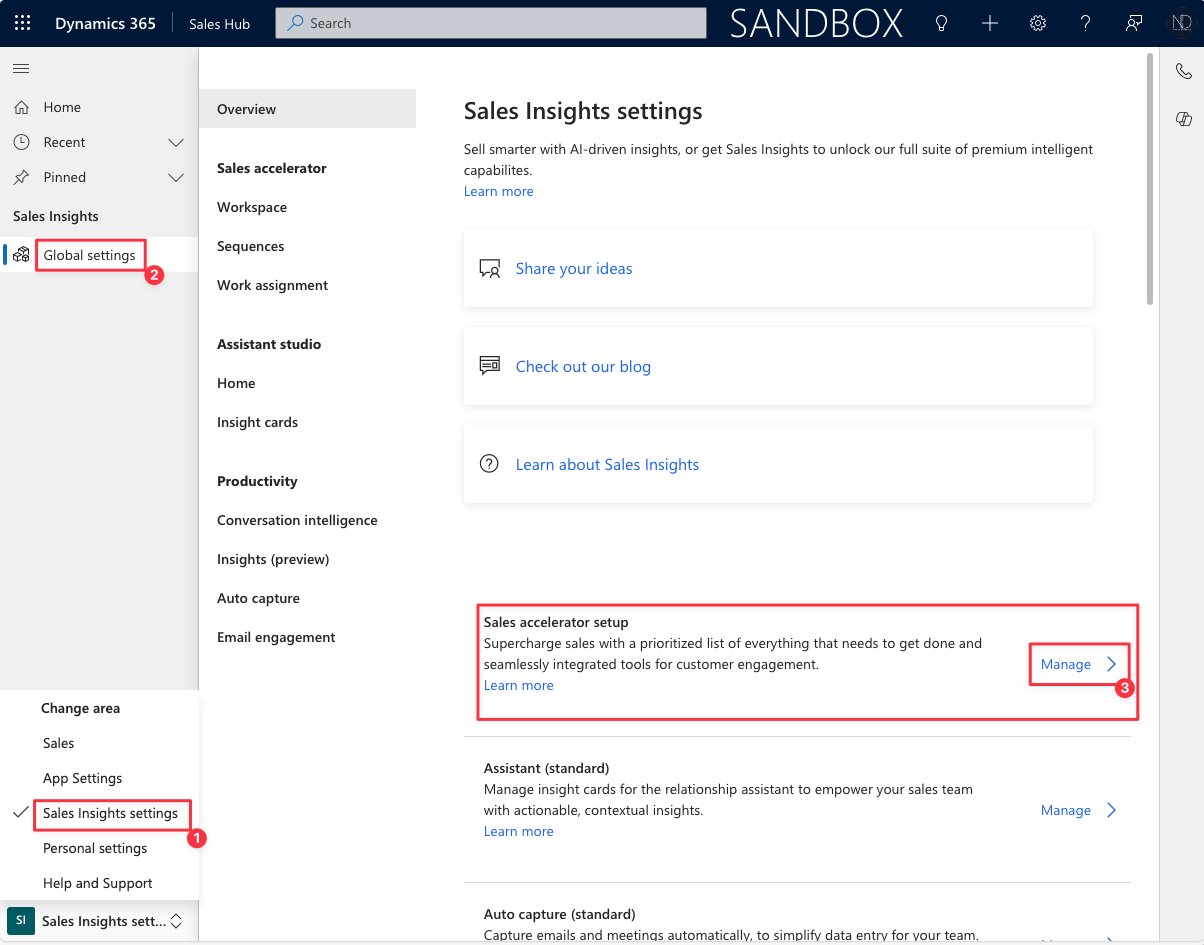
Task: Expand the Pinned section chevron
Action: (176, 178)
